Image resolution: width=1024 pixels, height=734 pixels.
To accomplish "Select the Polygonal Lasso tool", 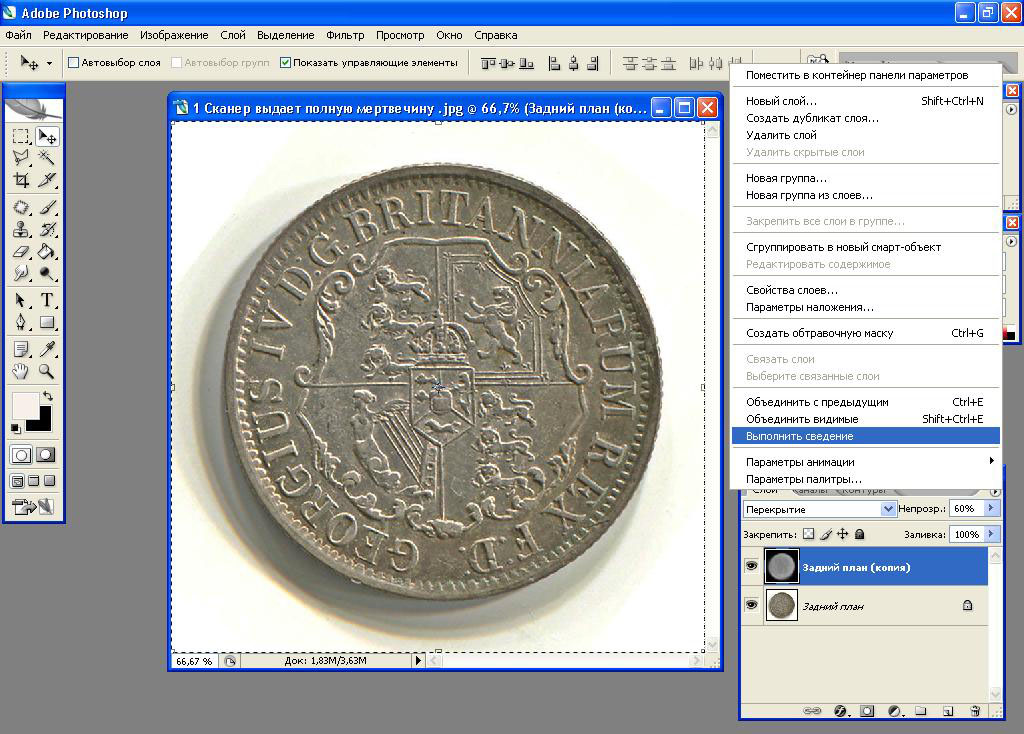I will (22, 157).
